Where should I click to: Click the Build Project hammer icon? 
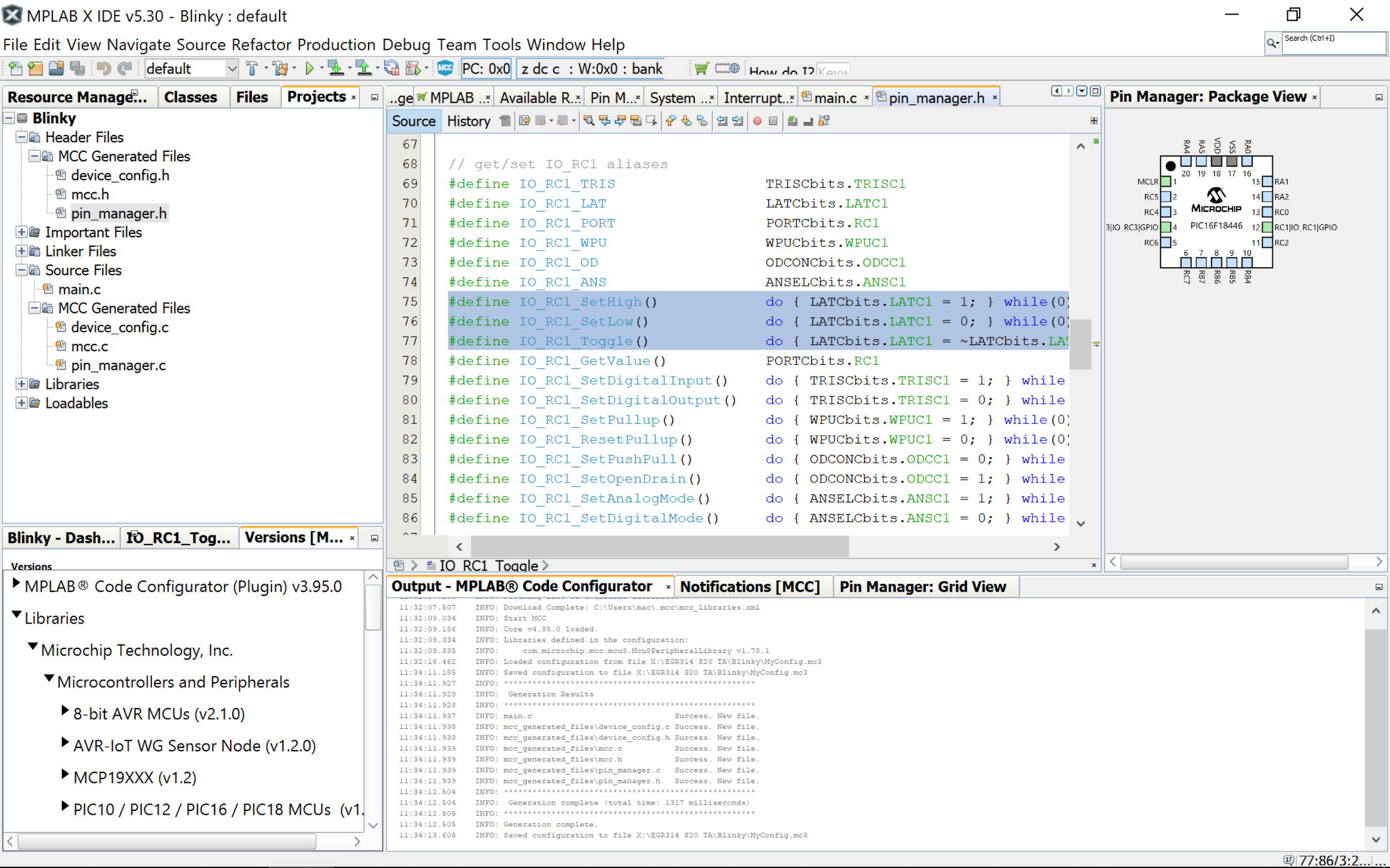point(251,69)
